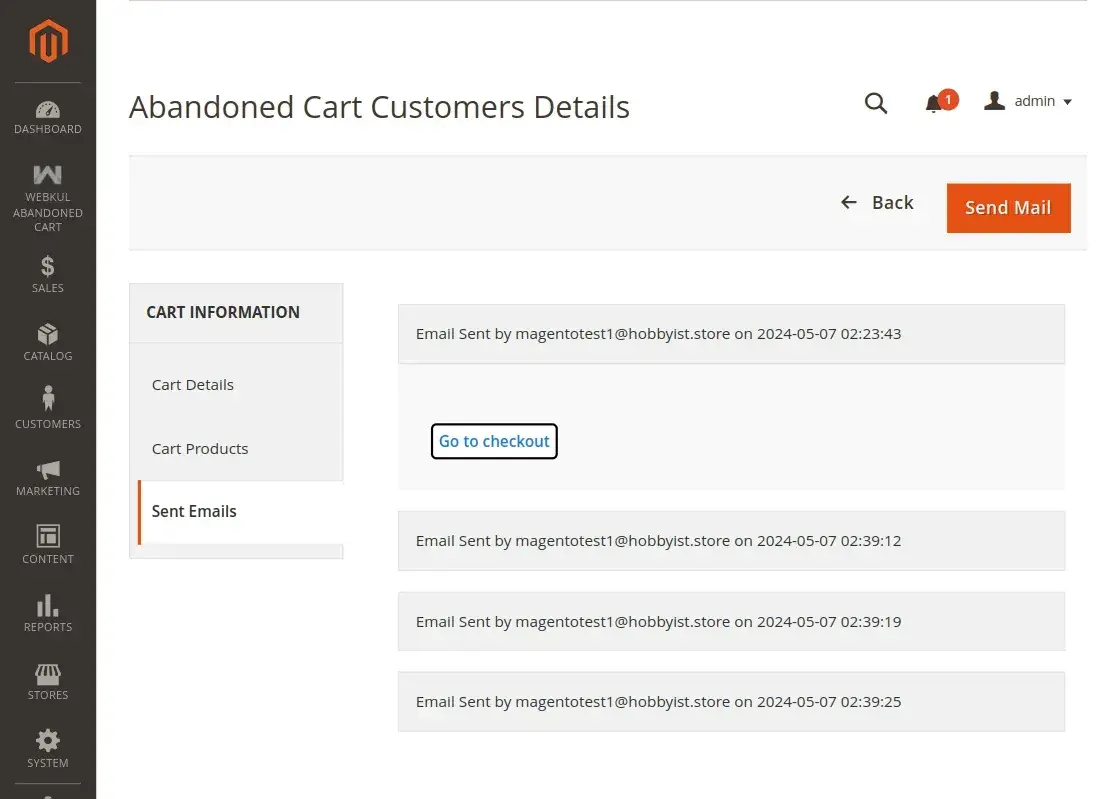Open the Customers menu
The width and height of the screenshot is (1120, 799).
47,408
